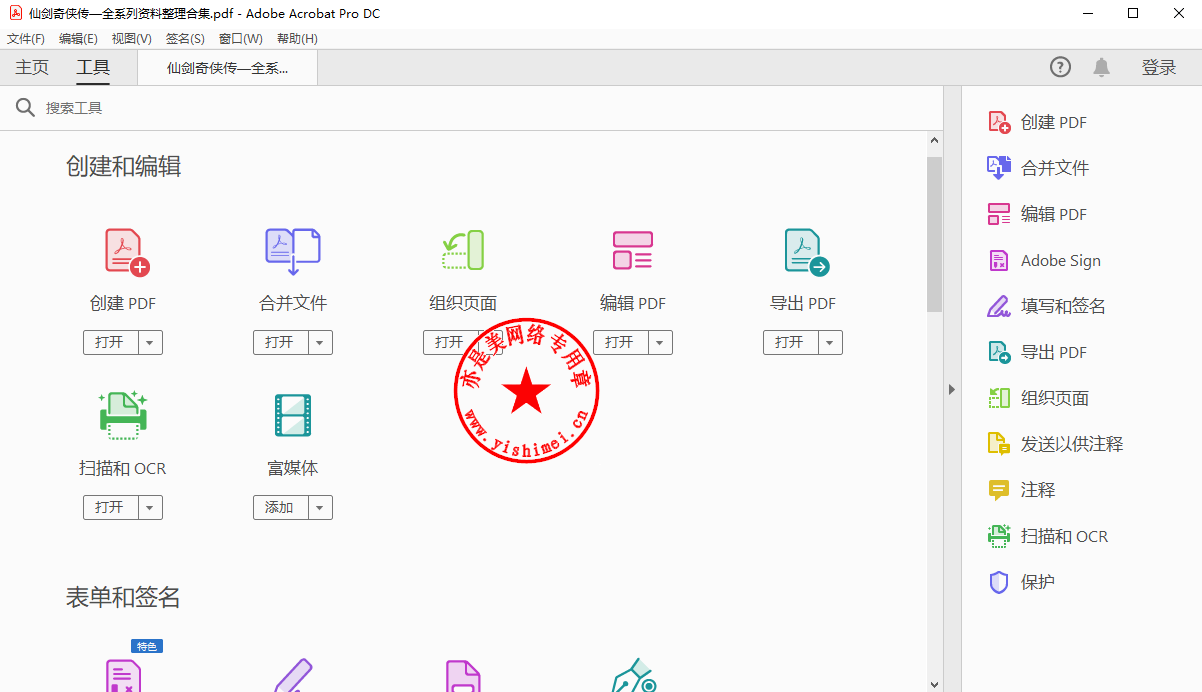Switch to the 主页 tab
The image size is (1202, 692).
[x=32, y=67]
